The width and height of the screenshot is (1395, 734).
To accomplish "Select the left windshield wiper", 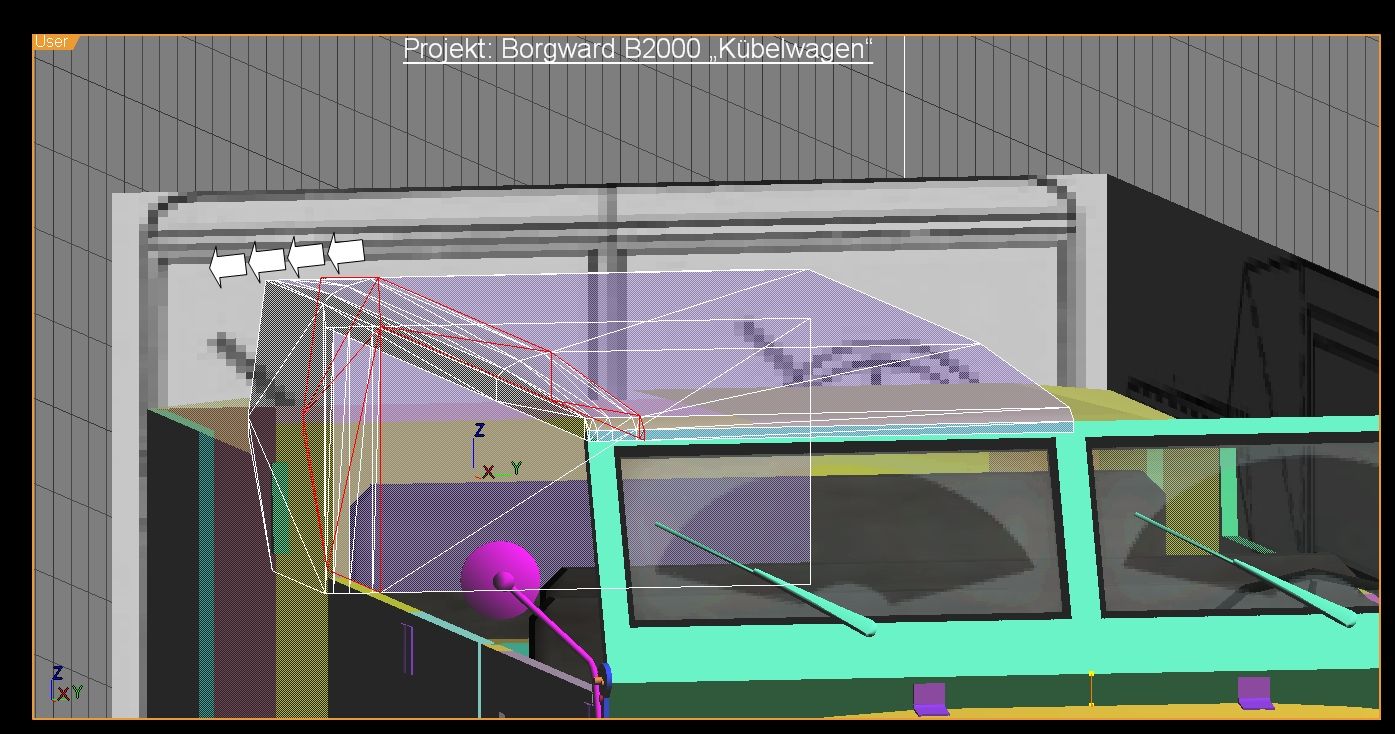I will point(764,577).
